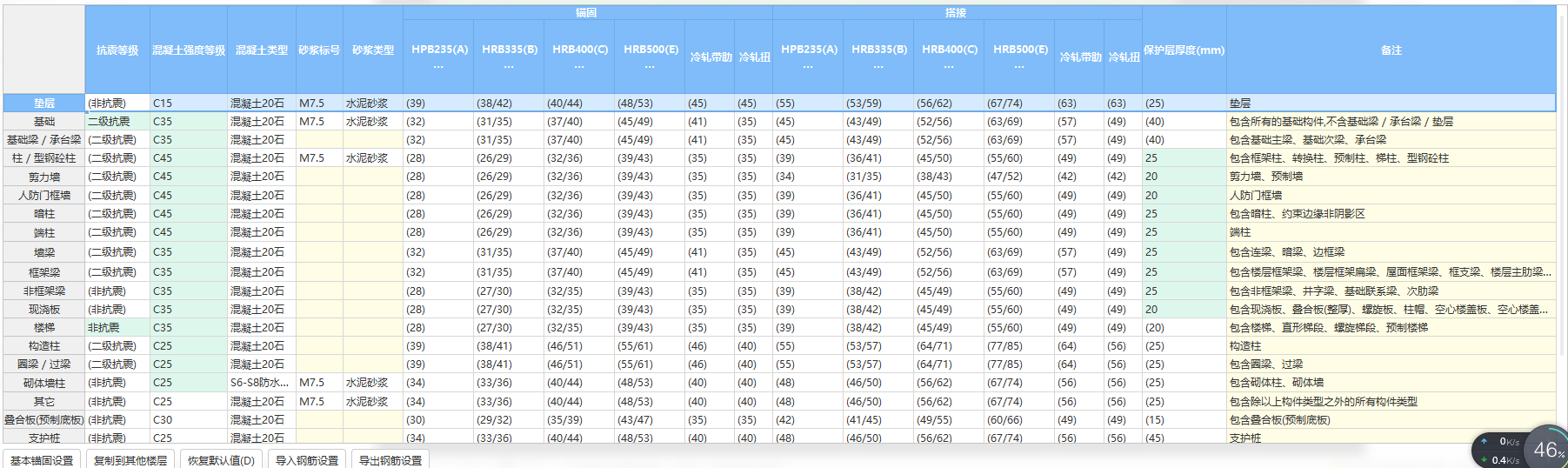Click the 备注 column header

click(x=1391, y=50)
